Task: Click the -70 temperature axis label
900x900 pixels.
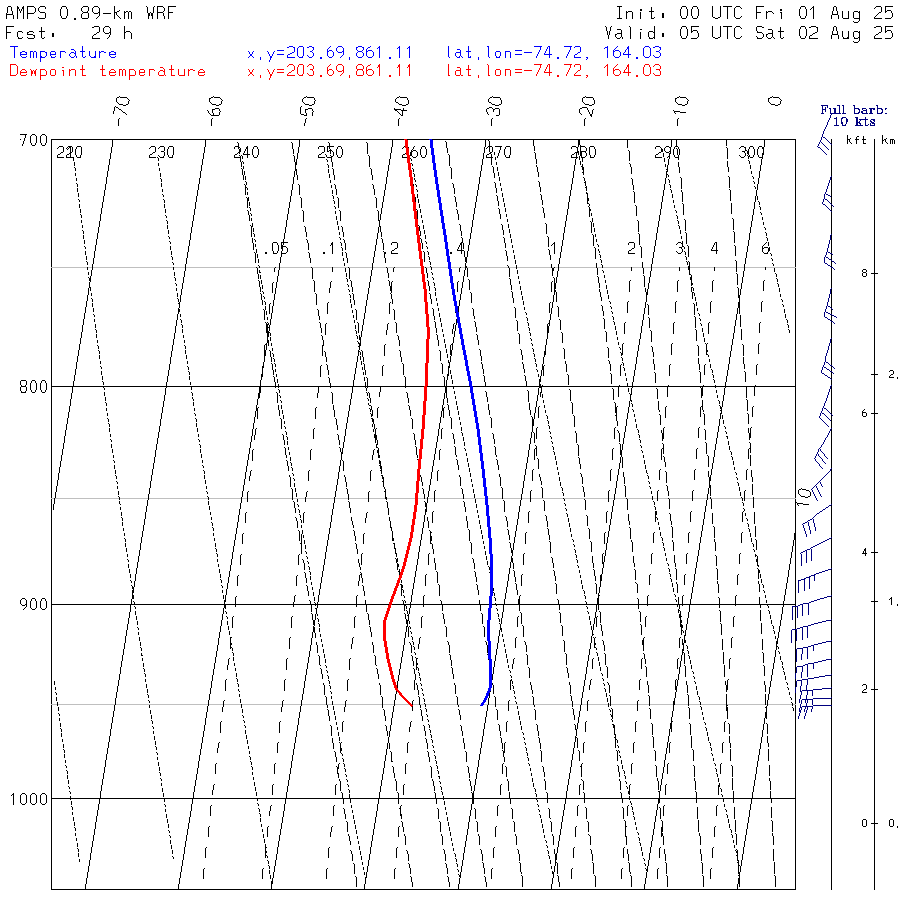Action: 122,111
